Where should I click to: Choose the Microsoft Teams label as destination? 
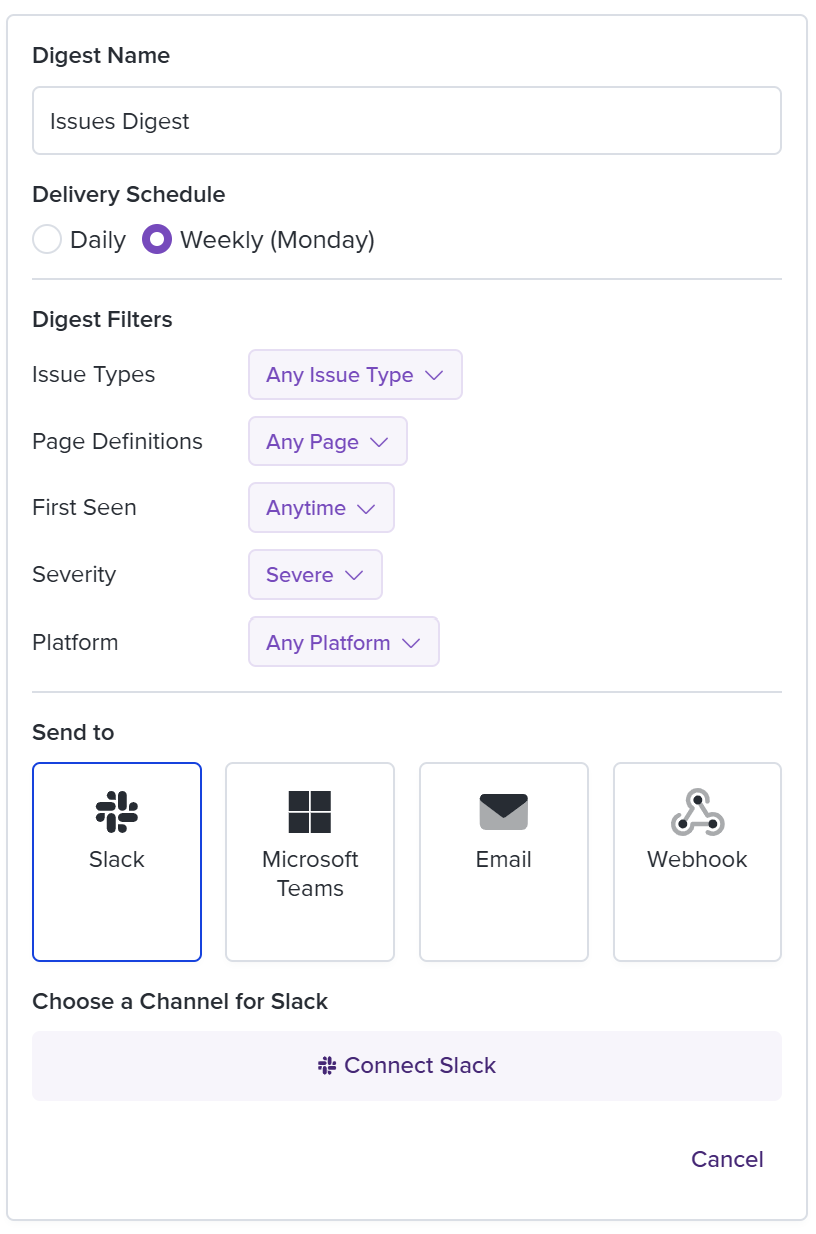click(310, 874)
